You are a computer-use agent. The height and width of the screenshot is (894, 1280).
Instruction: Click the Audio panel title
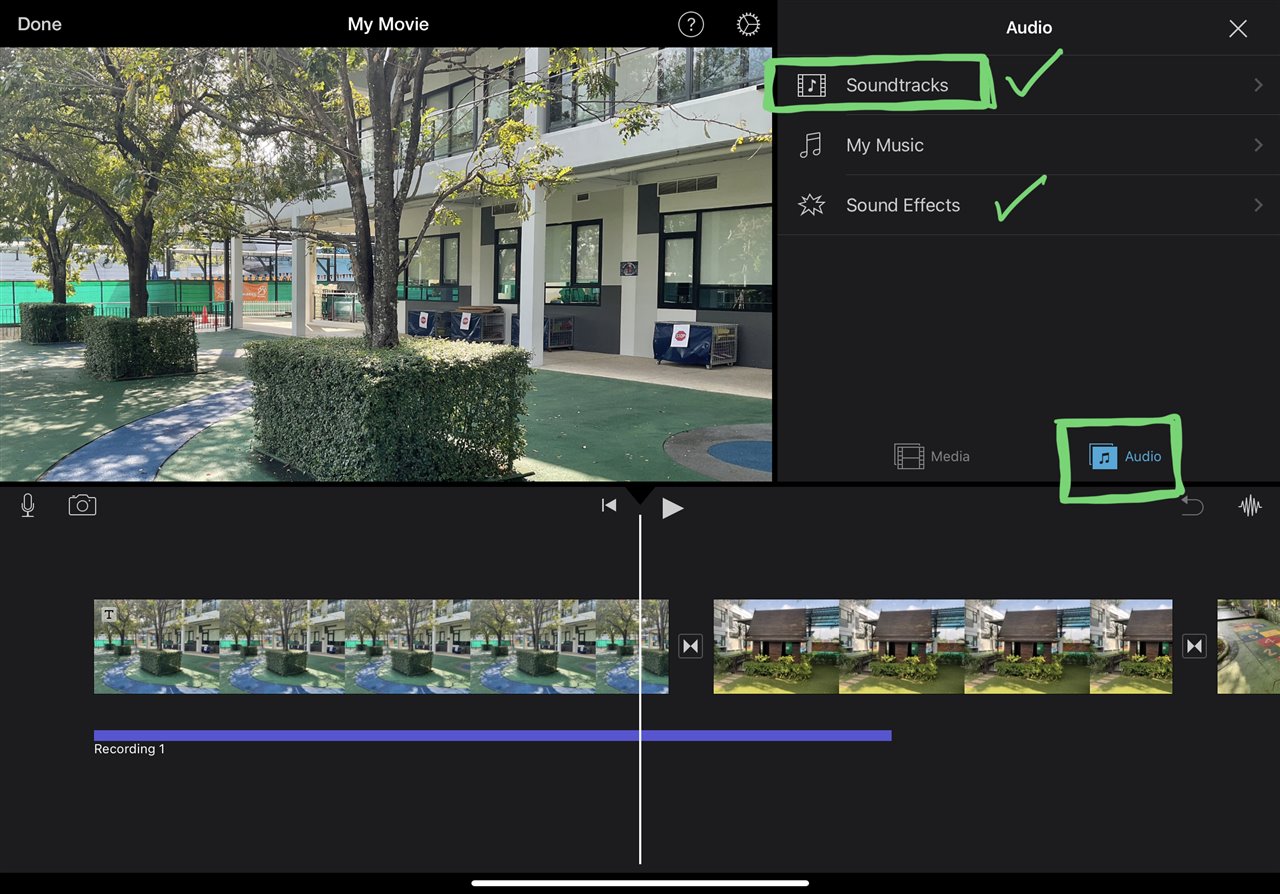[1029, 28]
